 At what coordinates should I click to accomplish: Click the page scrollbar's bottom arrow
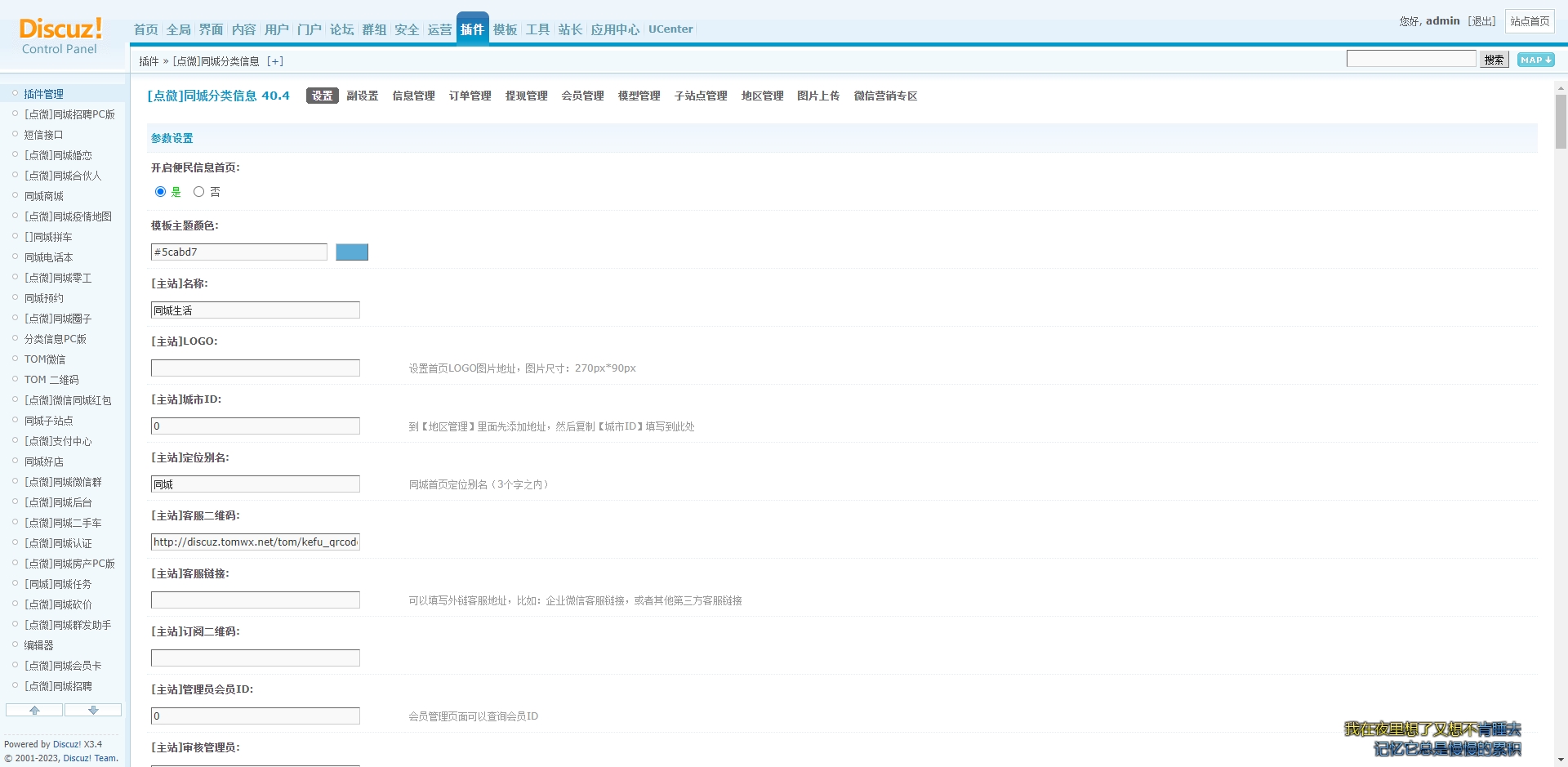tap(1561, 760)
